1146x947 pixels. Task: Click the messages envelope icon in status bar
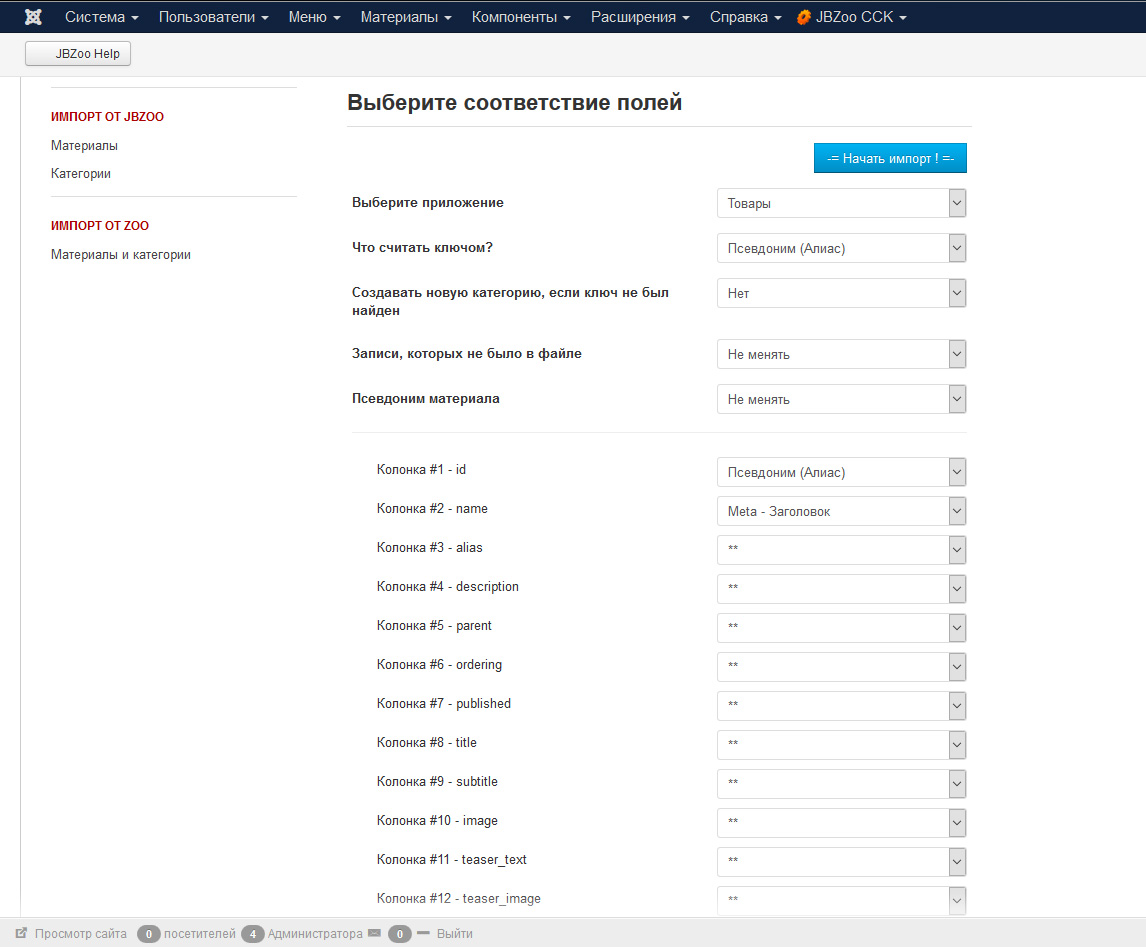point(374,934)
